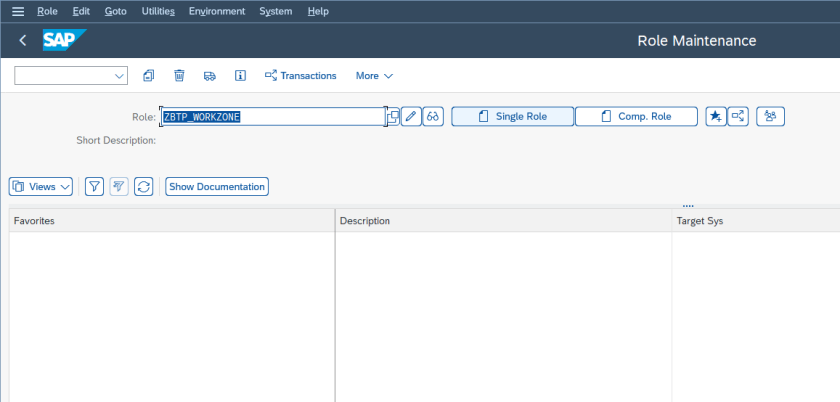Open the Environment menu
This screenshot has height=402, width=840.
(x=217, y=11)
